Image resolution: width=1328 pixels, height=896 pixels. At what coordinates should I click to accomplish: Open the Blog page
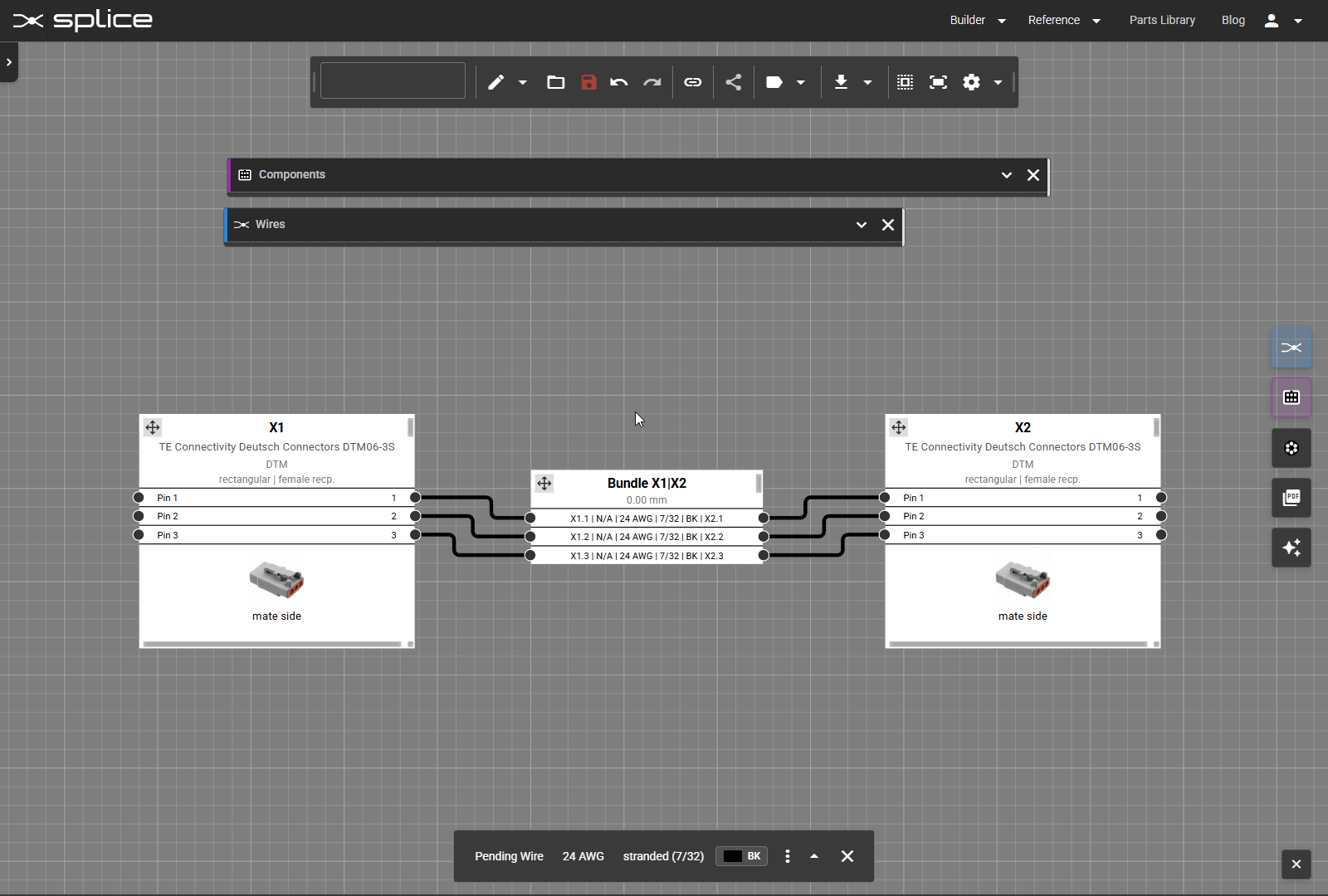1233,20
